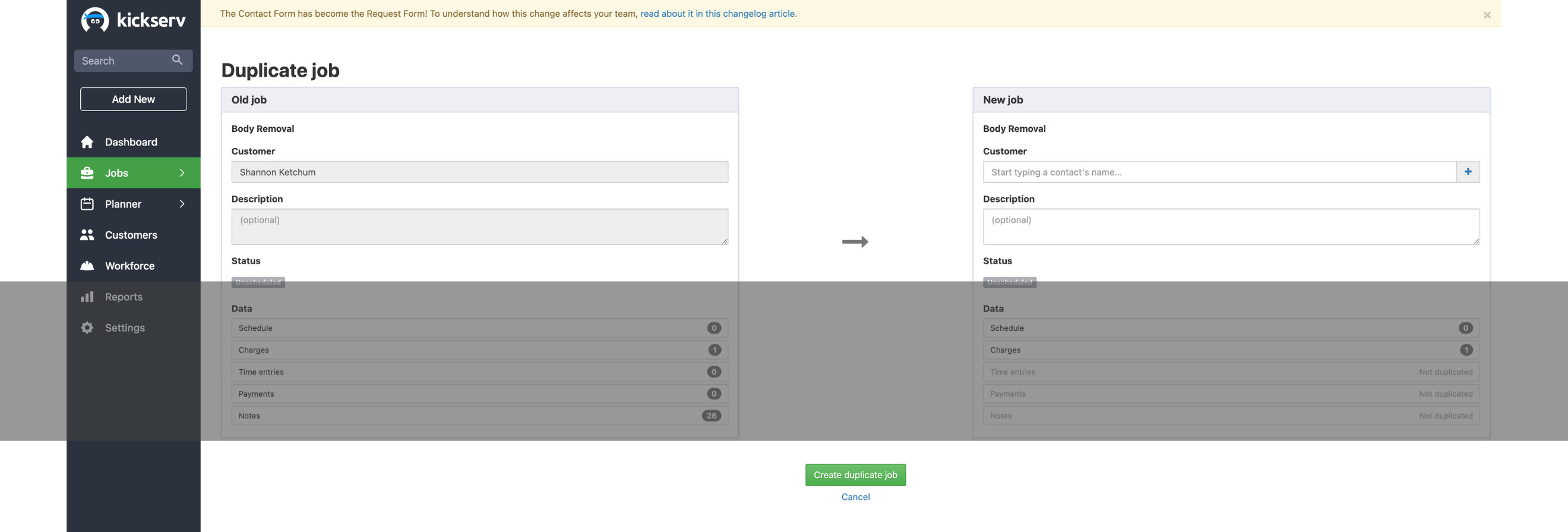Open the Settings menu item

[x=125, y=328]
